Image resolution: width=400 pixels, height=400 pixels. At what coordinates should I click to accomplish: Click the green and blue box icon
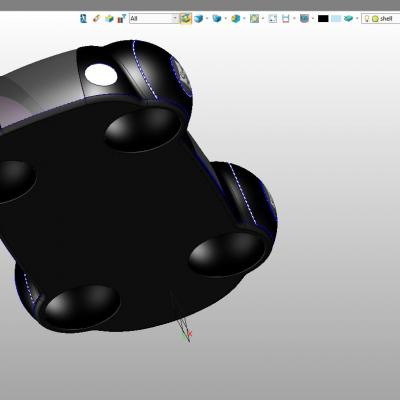tap(109, 18)
